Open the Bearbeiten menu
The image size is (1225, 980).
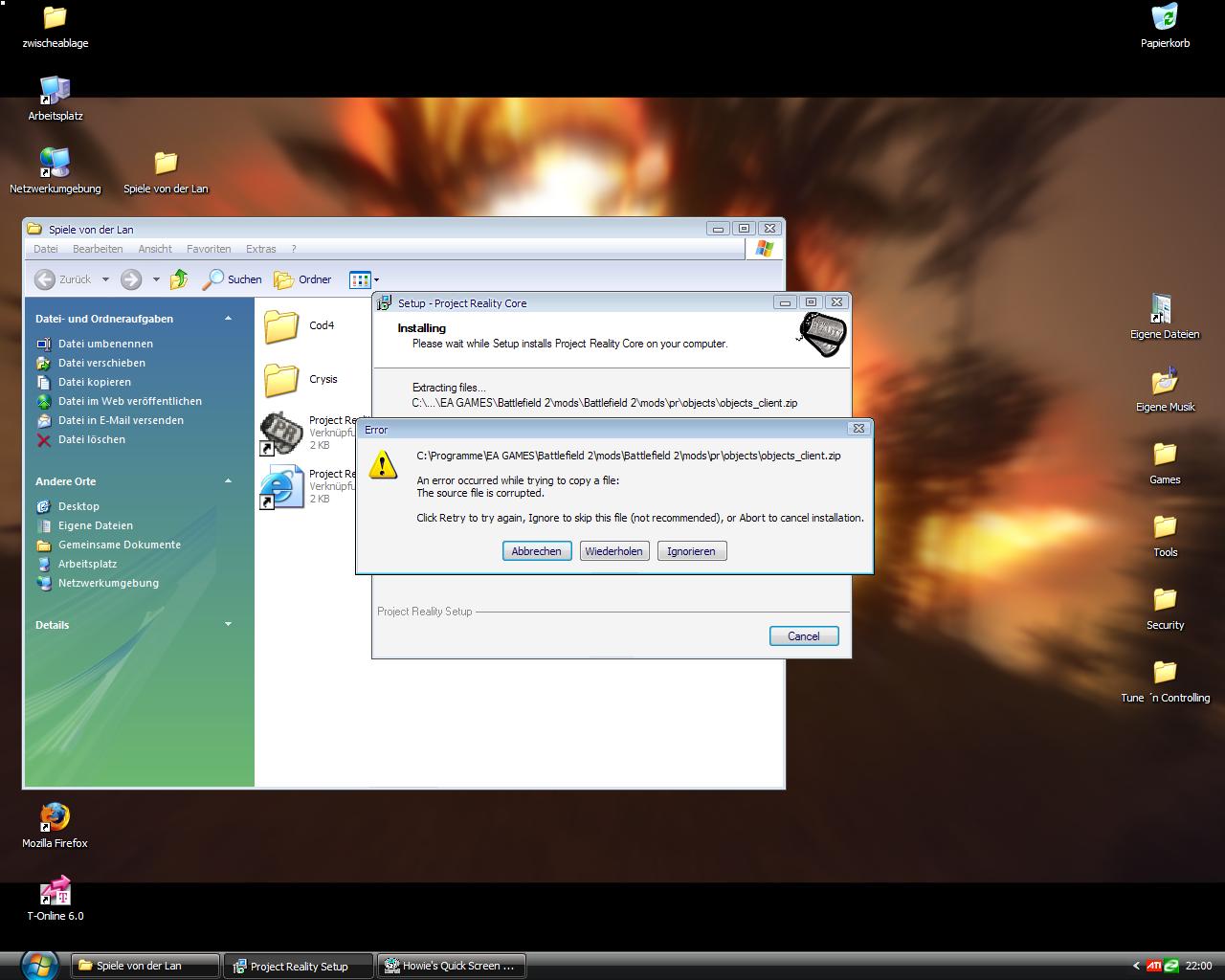(x=98, y=249)
